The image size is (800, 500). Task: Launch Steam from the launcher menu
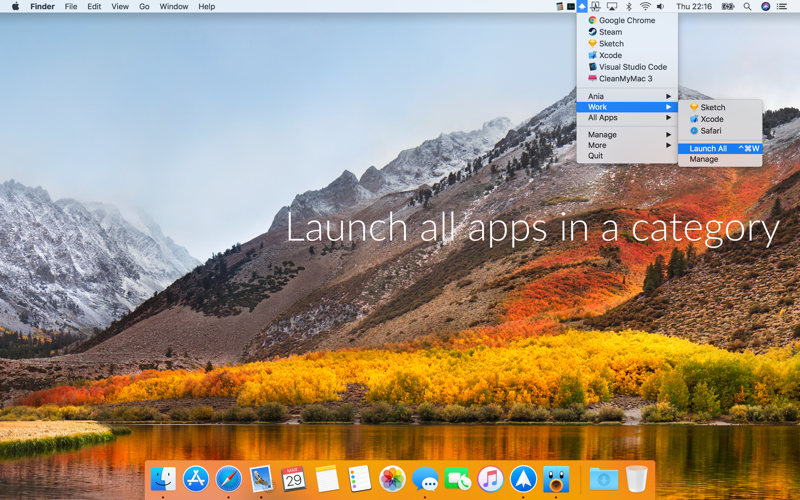click(x=627, y=32)
